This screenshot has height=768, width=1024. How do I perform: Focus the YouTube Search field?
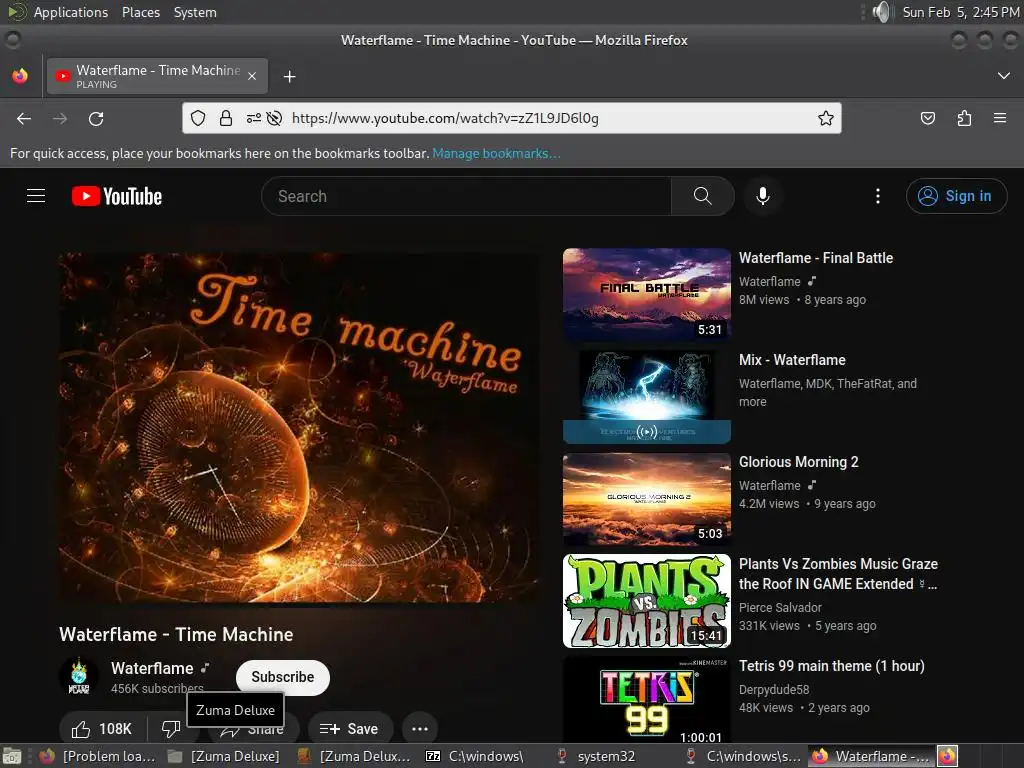(466, 196)
